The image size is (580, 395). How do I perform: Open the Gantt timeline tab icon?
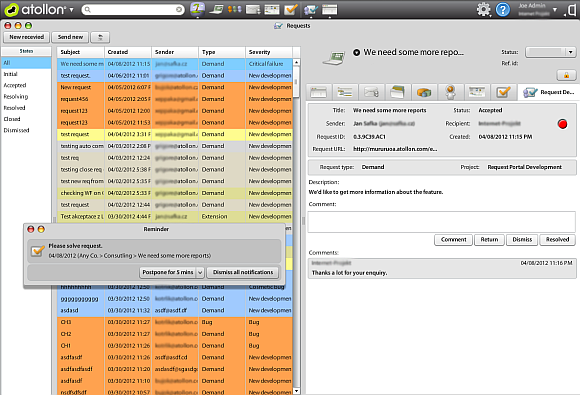coord(345,92)
